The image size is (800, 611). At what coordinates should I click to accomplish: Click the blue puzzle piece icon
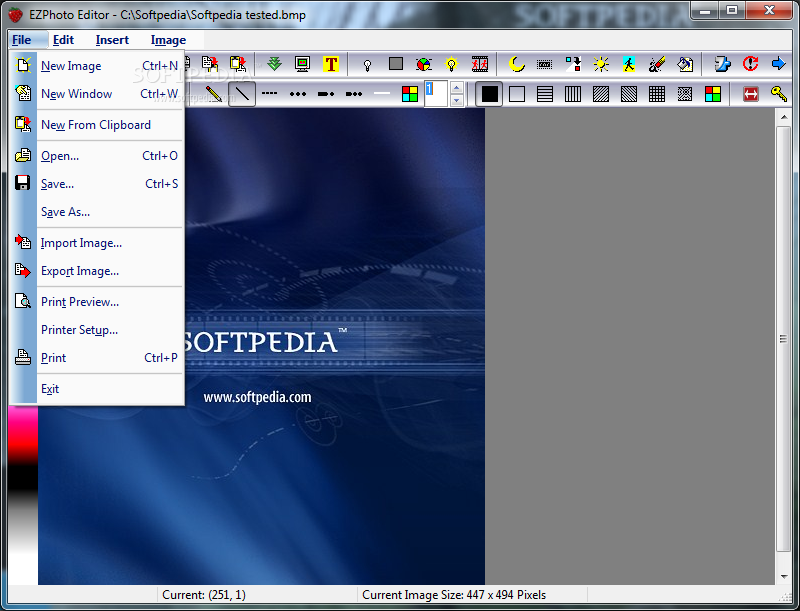point(722,64)
